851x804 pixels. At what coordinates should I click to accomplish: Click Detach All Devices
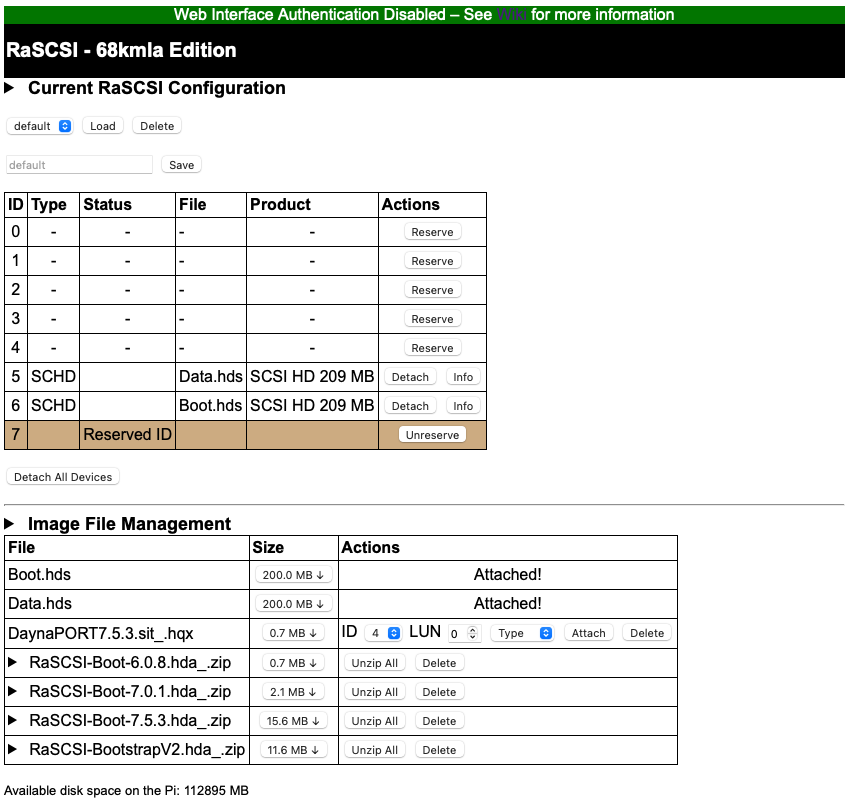[63, 477]
